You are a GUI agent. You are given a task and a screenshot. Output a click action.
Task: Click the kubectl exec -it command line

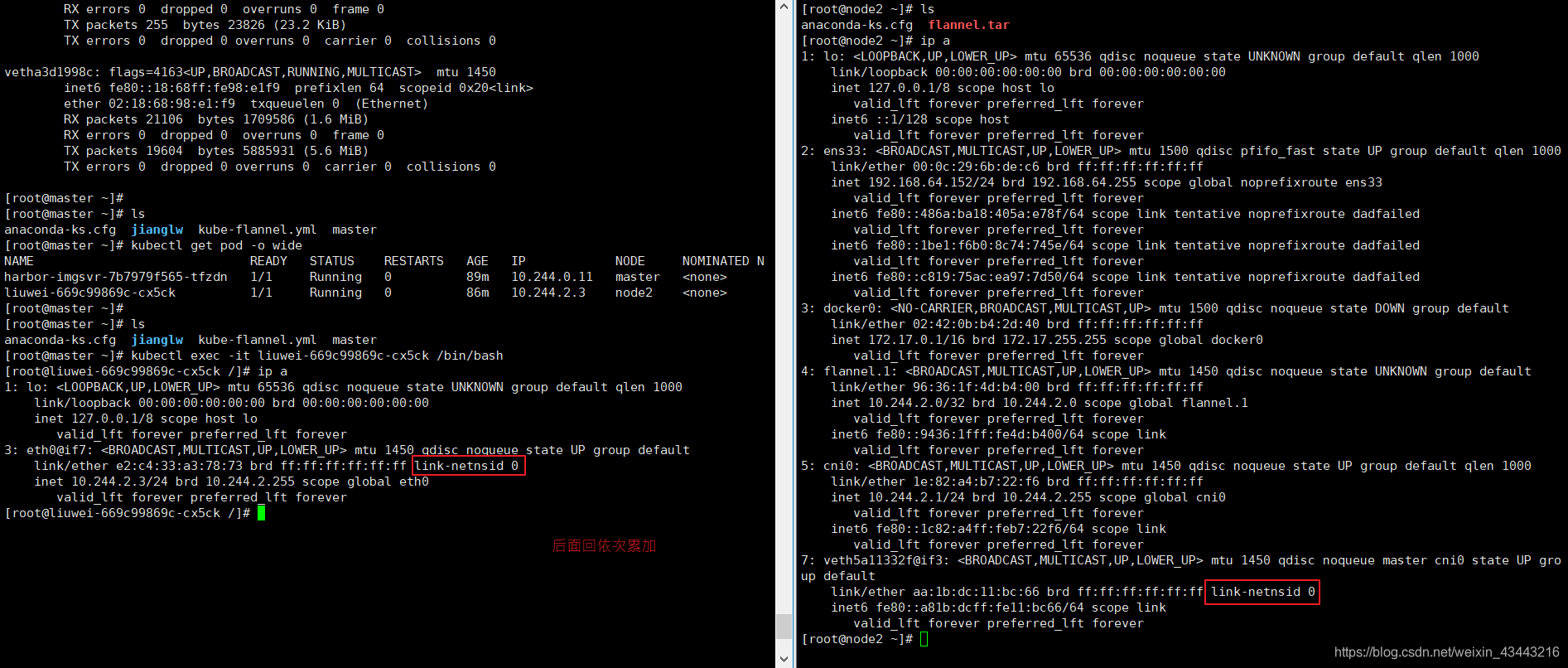(x=316, y=356)
